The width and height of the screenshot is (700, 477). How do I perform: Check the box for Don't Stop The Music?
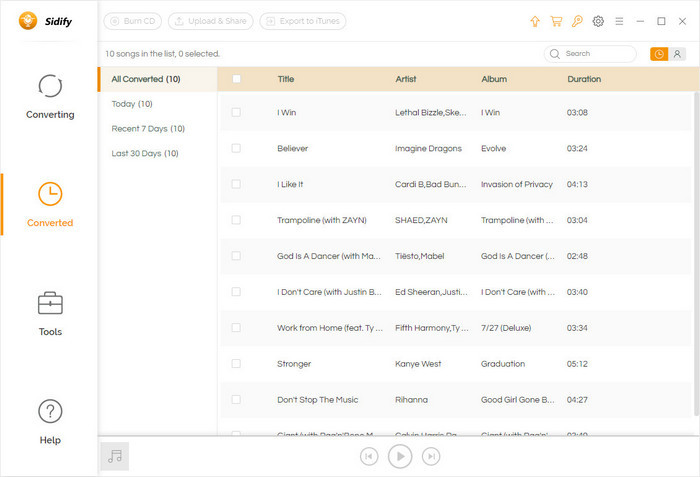point(236,399)
